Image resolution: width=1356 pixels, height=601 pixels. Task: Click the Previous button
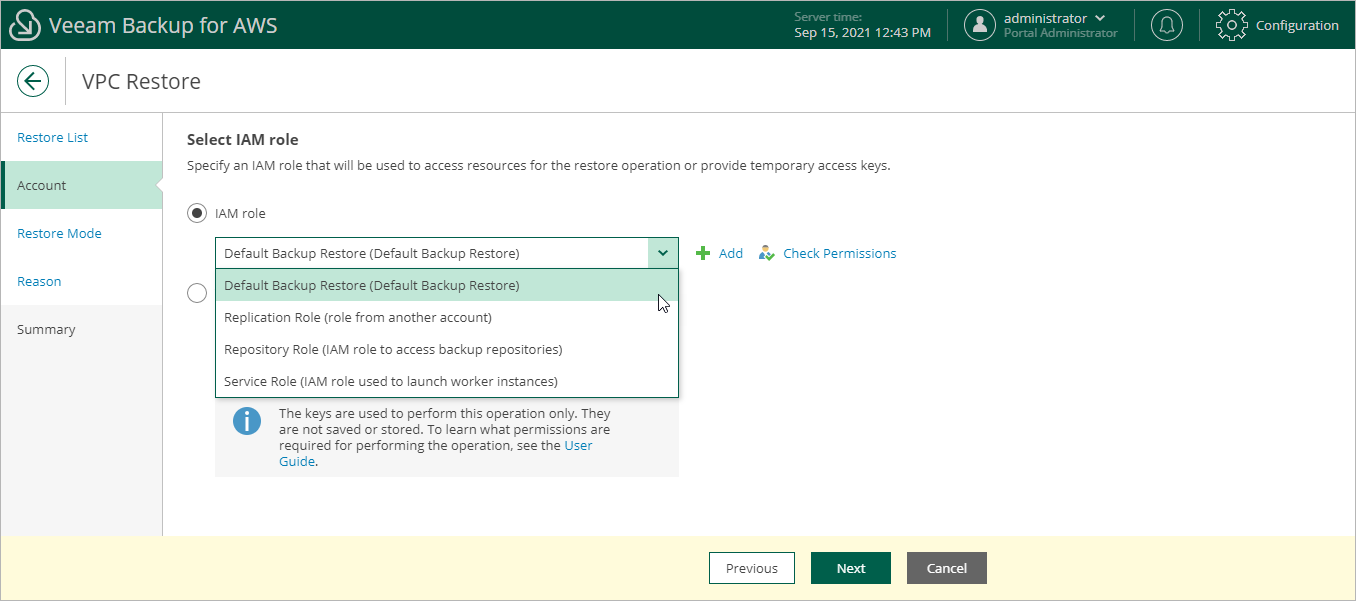coord(751,568)
